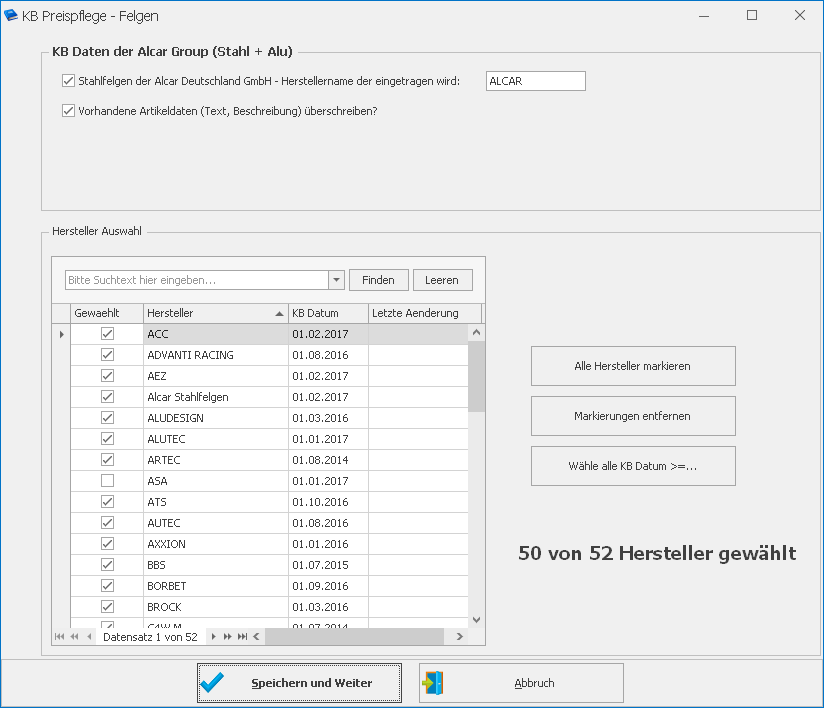Go to next record navigator arrow
Screen dimensions: 824x708
pyautogui.click(x=213, y=637)
